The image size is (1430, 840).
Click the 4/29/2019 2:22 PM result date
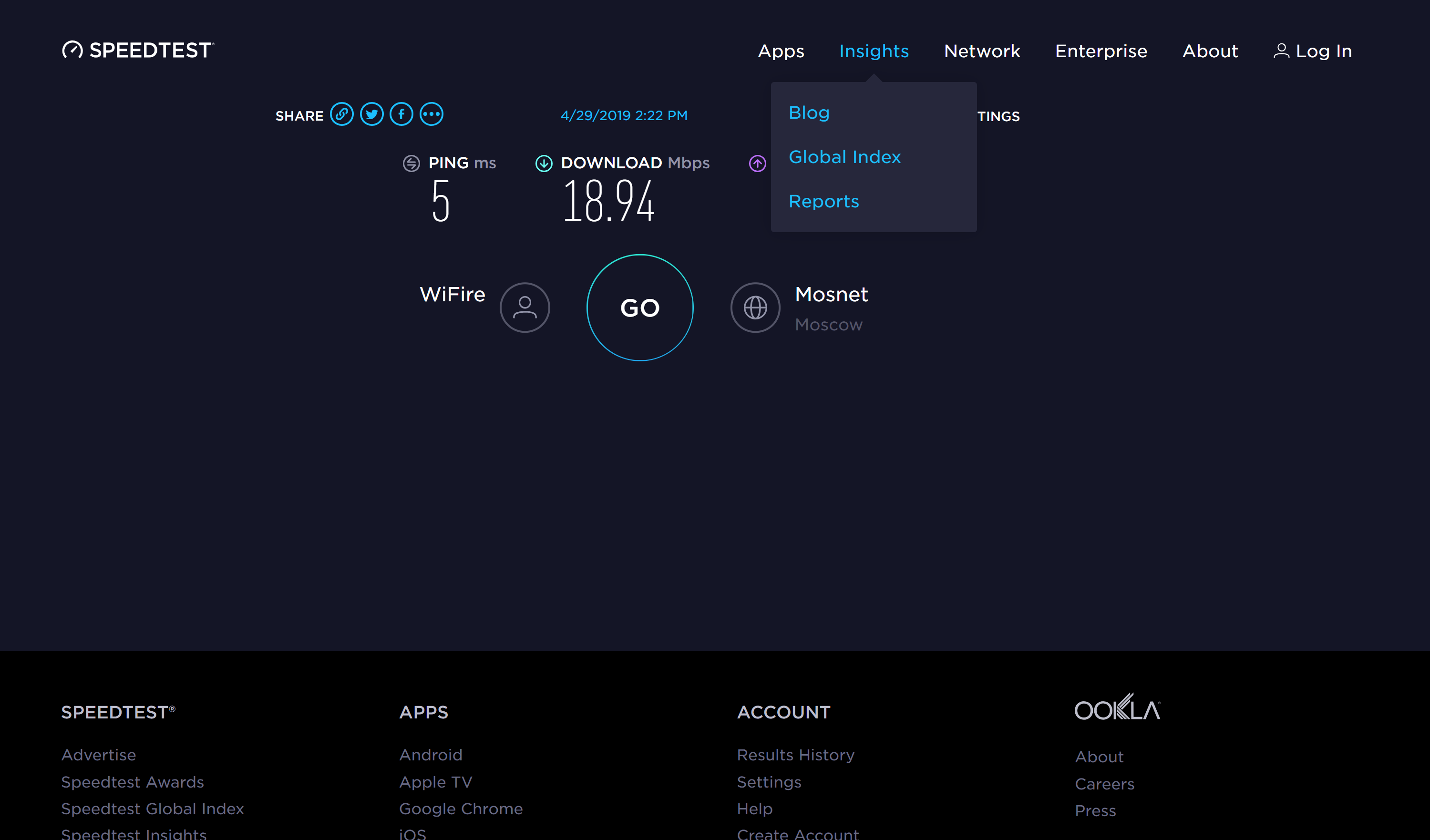click(624, 115)
